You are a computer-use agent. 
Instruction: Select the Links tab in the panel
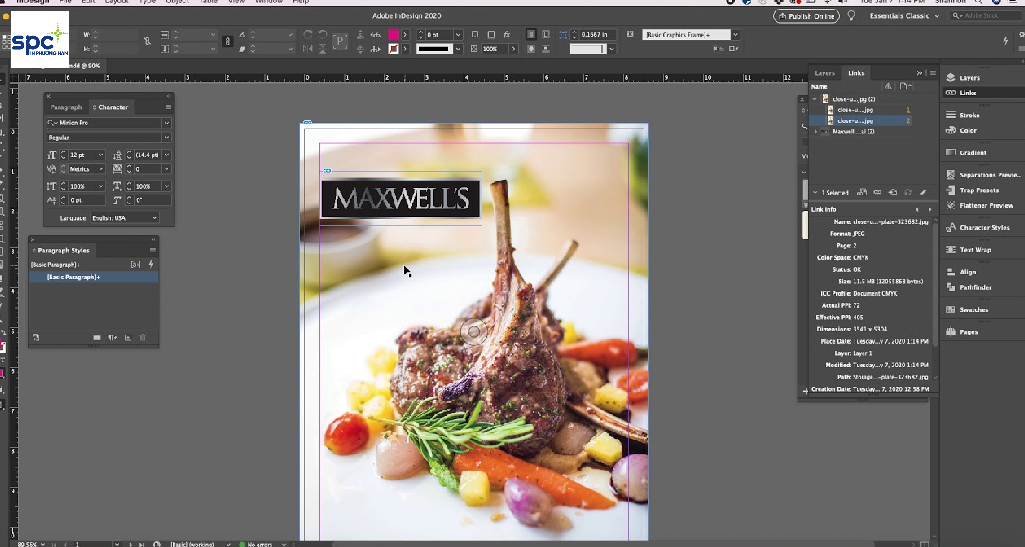856,73
